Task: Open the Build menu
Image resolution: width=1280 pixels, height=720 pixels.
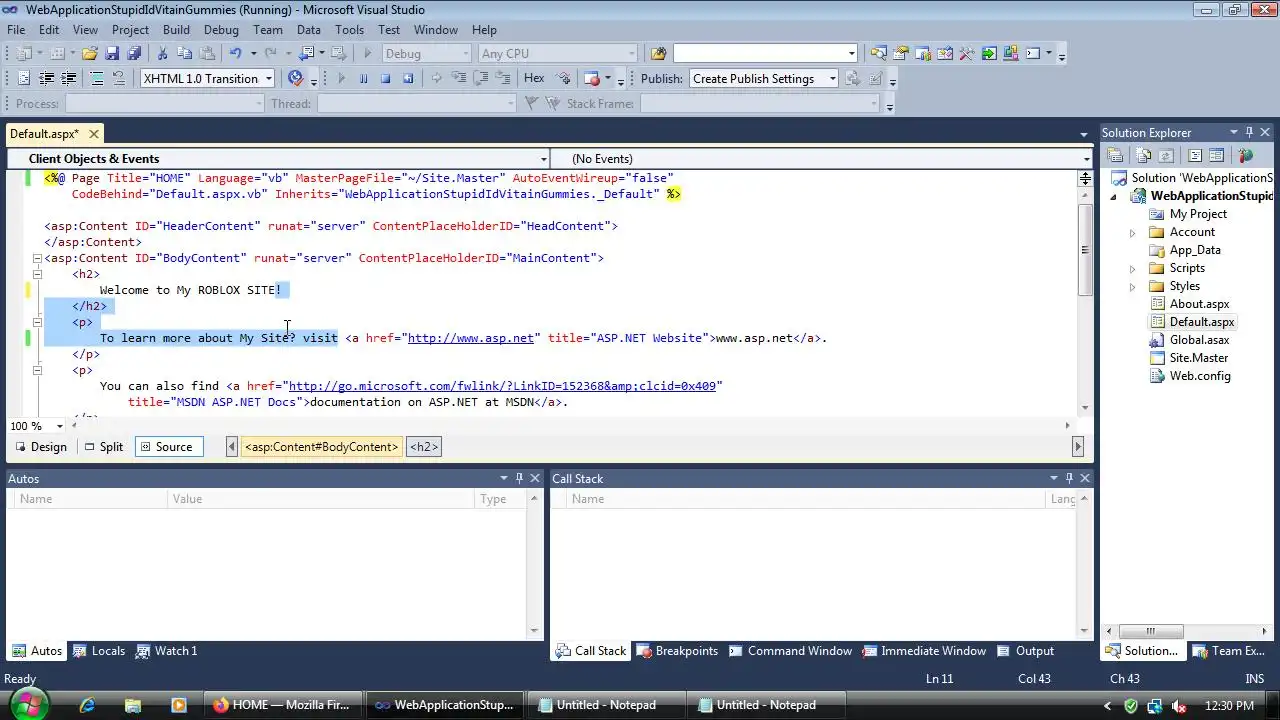Action: pos(176,30)
